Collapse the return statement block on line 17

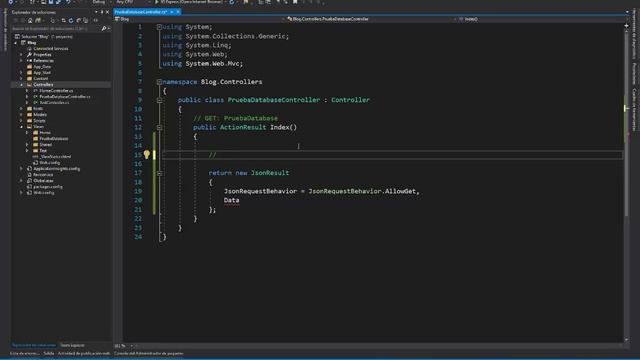[x=159, y=173]
